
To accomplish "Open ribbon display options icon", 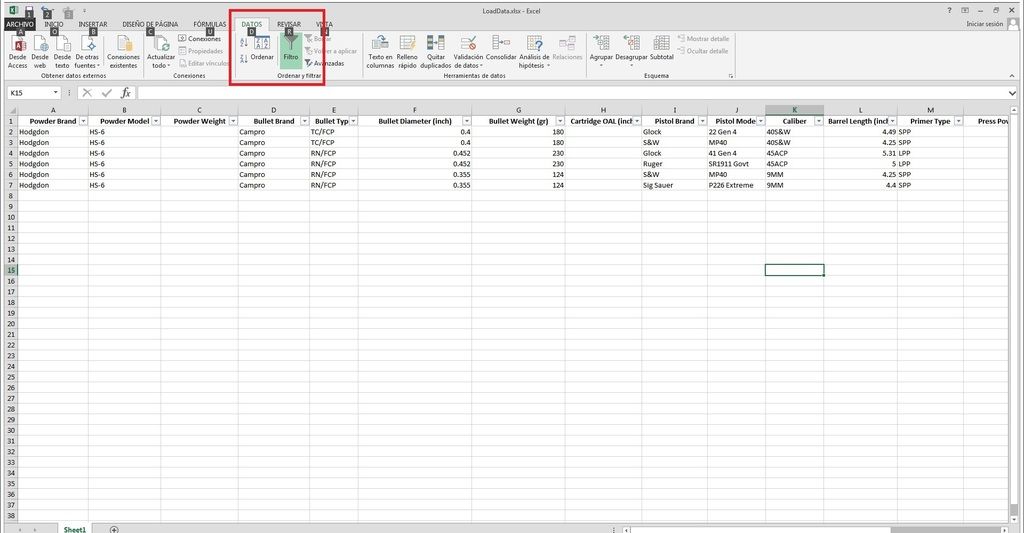I will 965,10.
